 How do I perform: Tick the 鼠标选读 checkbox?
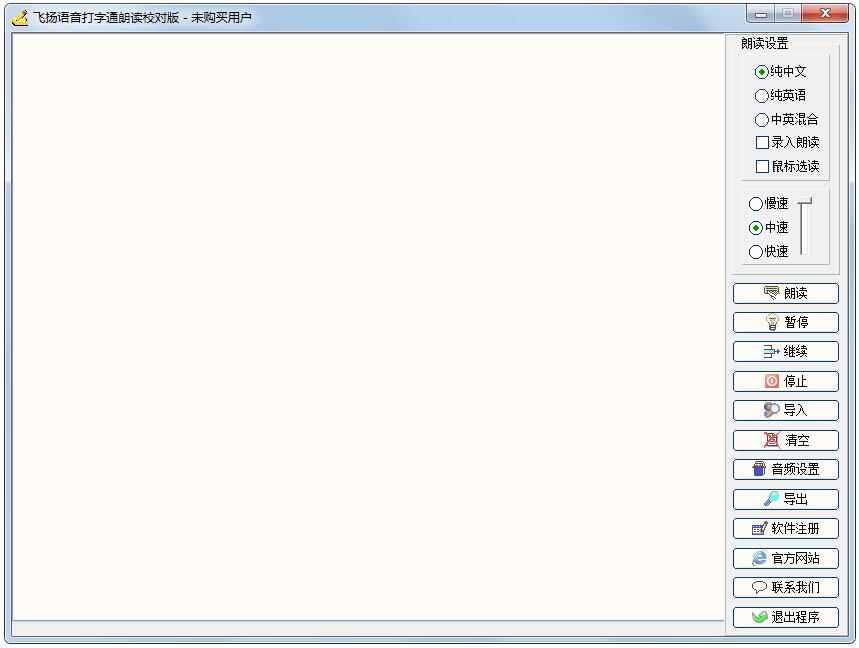(787, 167)
